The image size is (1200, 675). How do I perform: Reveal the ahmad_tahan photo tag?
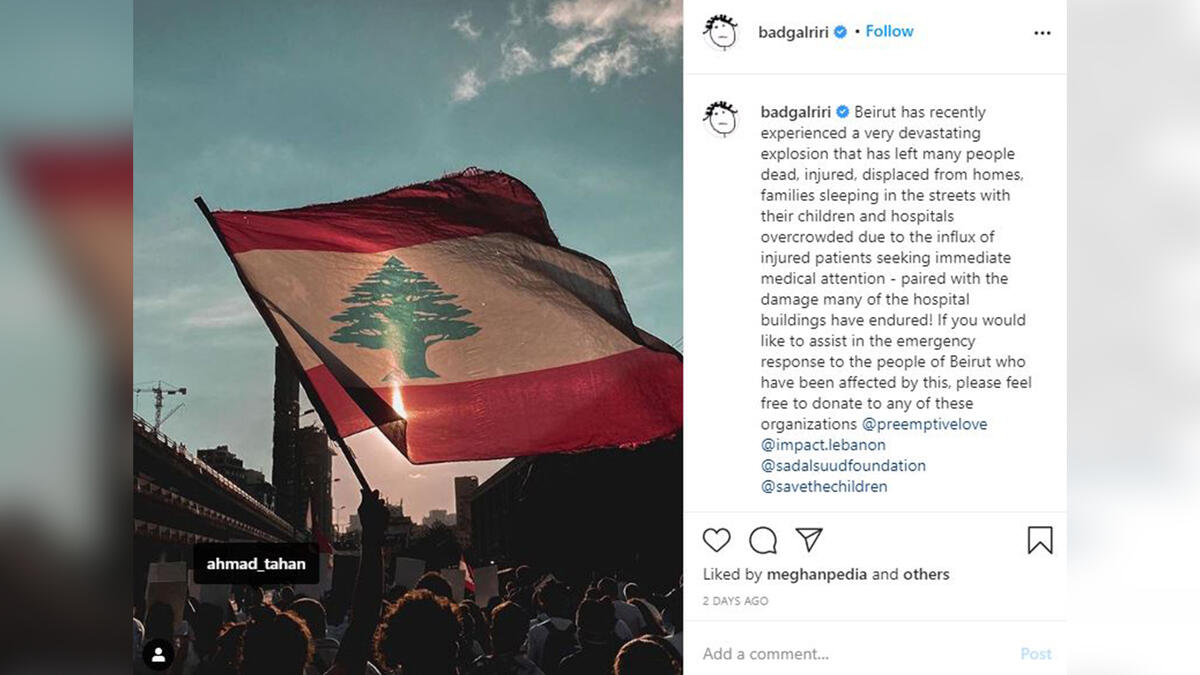[x=256, y=563]
